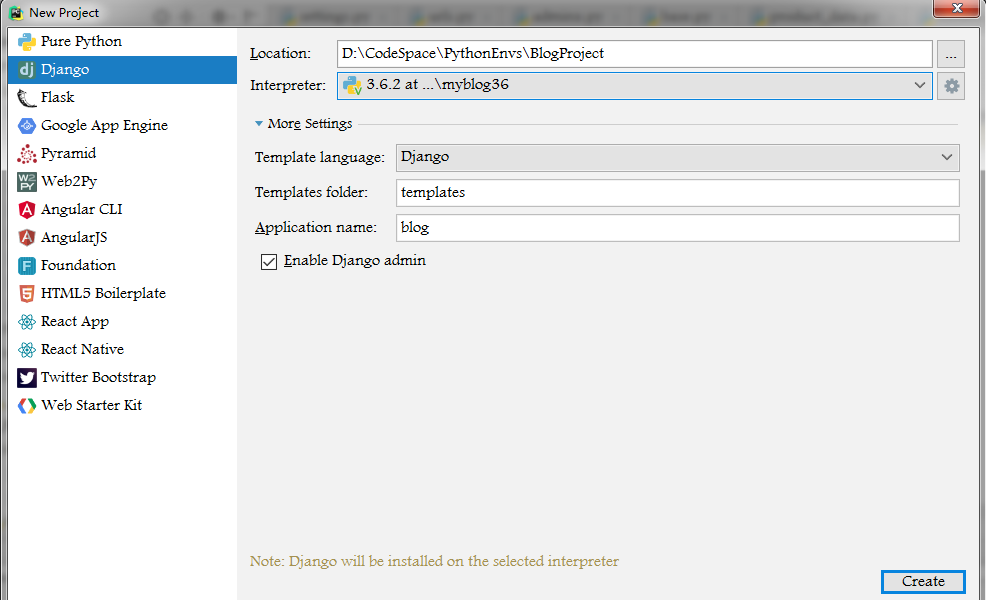Click the Location path field
The height and width of the screenshot is (600, 986).
(x=634, y=54)
